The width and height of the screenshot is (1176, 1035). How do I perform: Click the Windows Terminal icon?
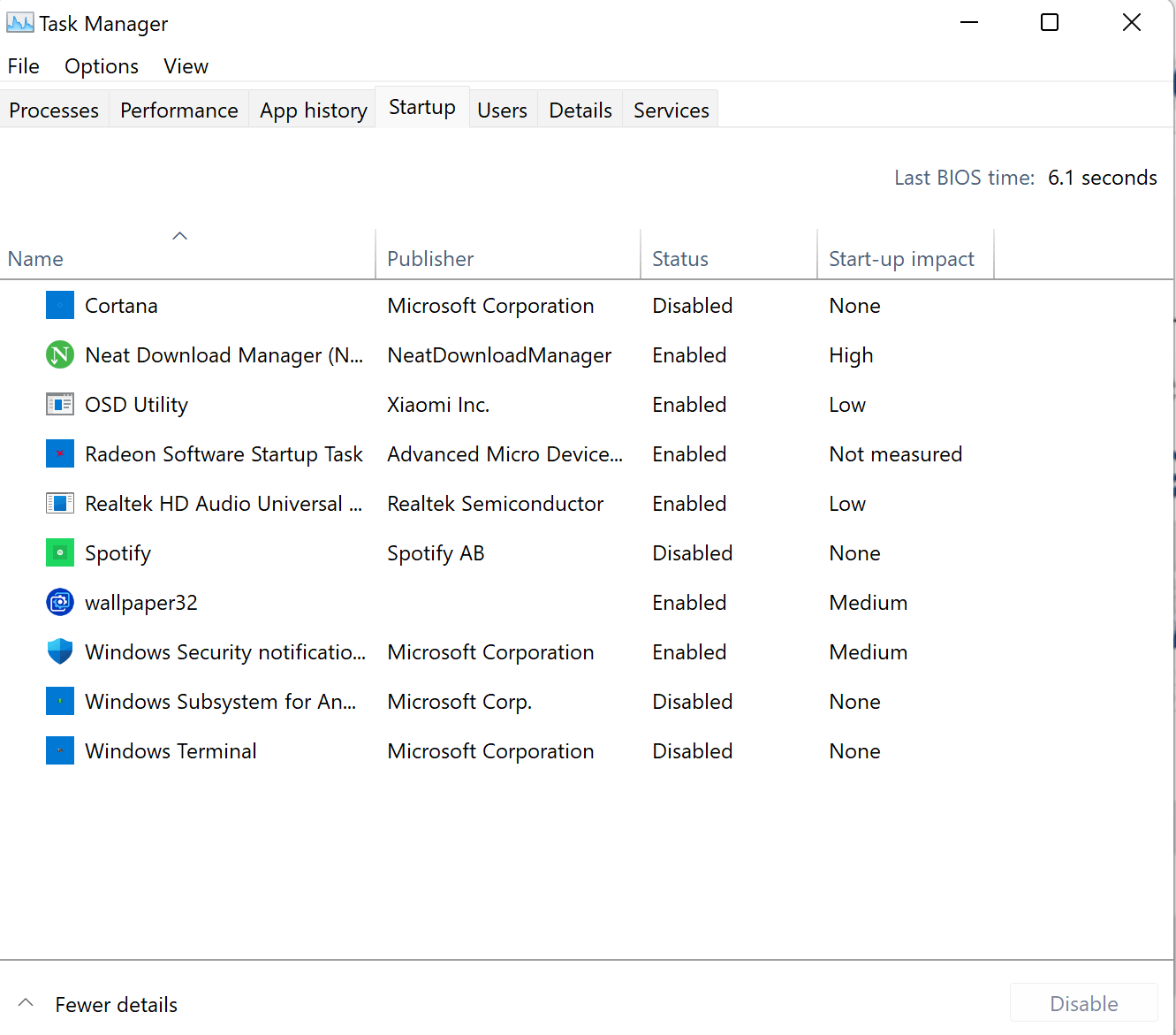[60, 751]
